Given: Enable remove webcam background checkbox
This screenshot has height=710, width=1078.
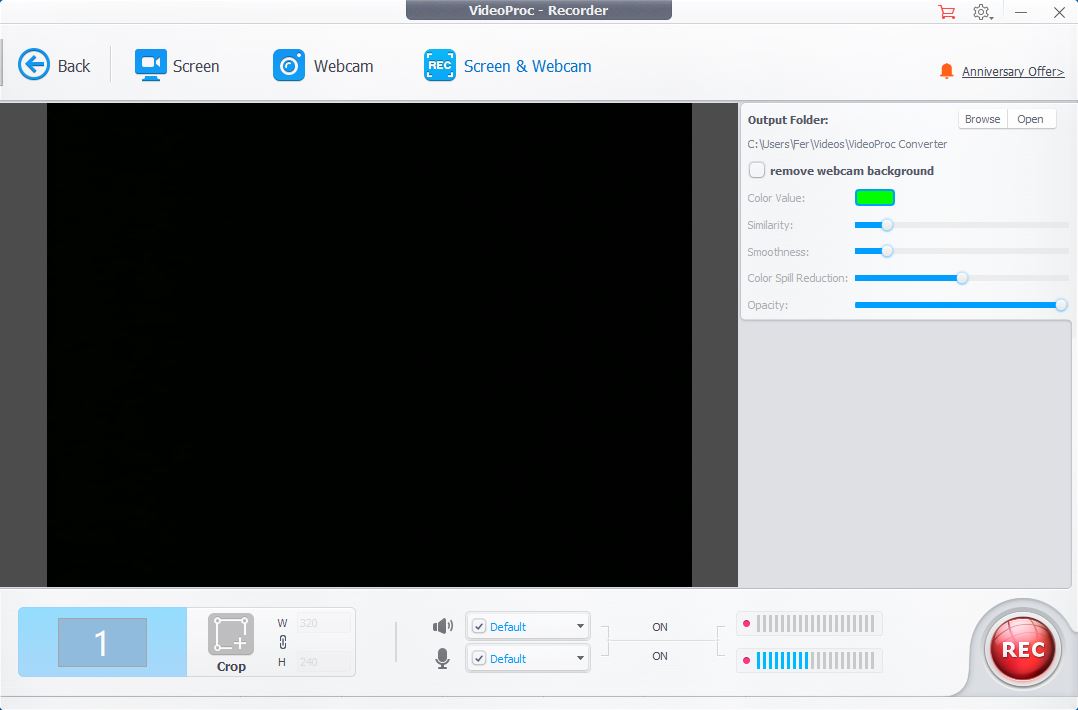Looking at the screenshot, I should [x=757, y=170].
